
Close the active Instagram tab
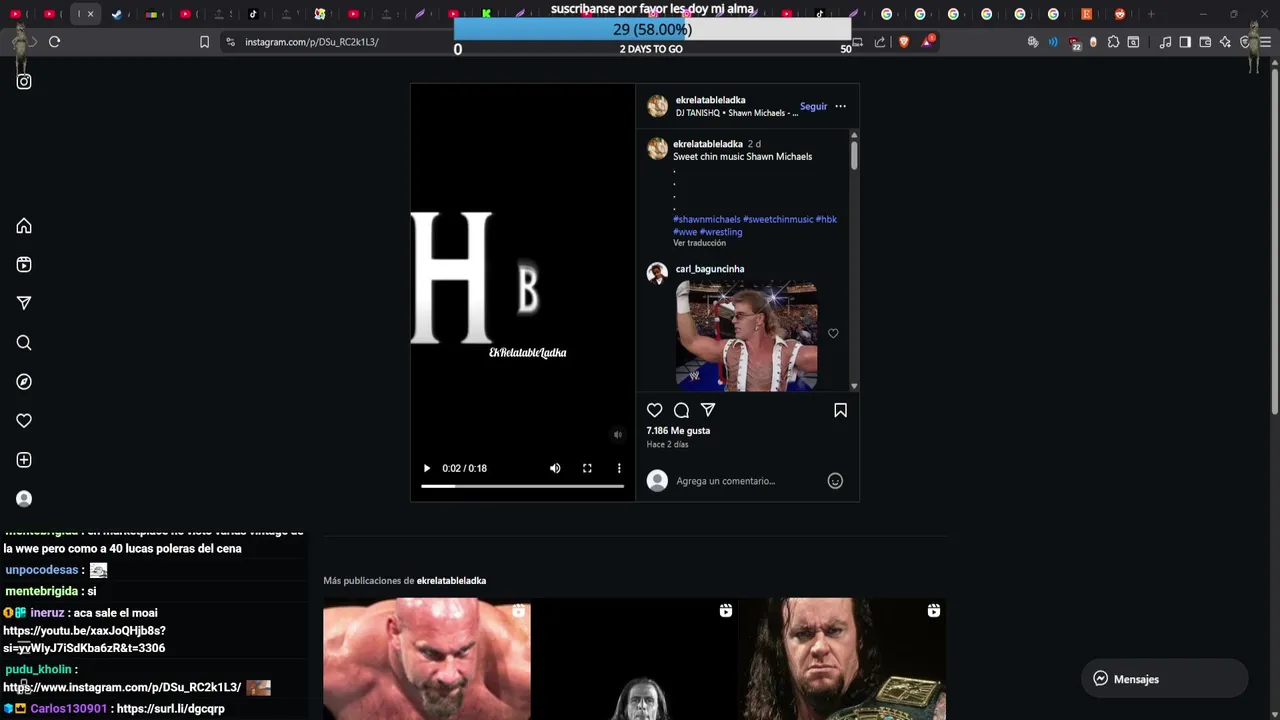[90, 14]
